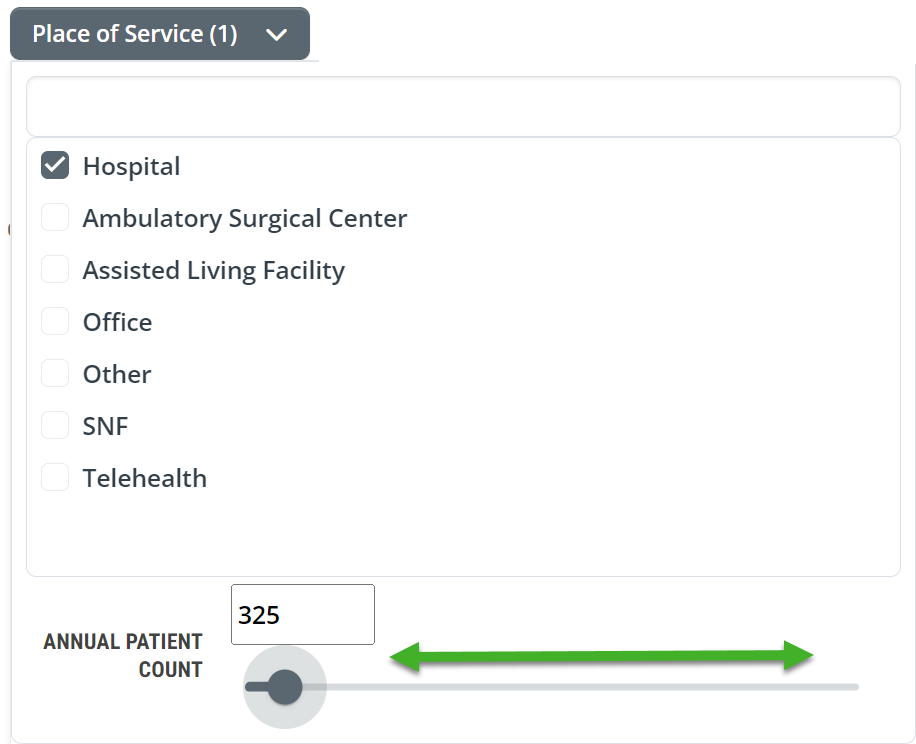Screen dimensions: 916x744
Task: Click the Annual Patient Count label
Action: pos(123,655)
